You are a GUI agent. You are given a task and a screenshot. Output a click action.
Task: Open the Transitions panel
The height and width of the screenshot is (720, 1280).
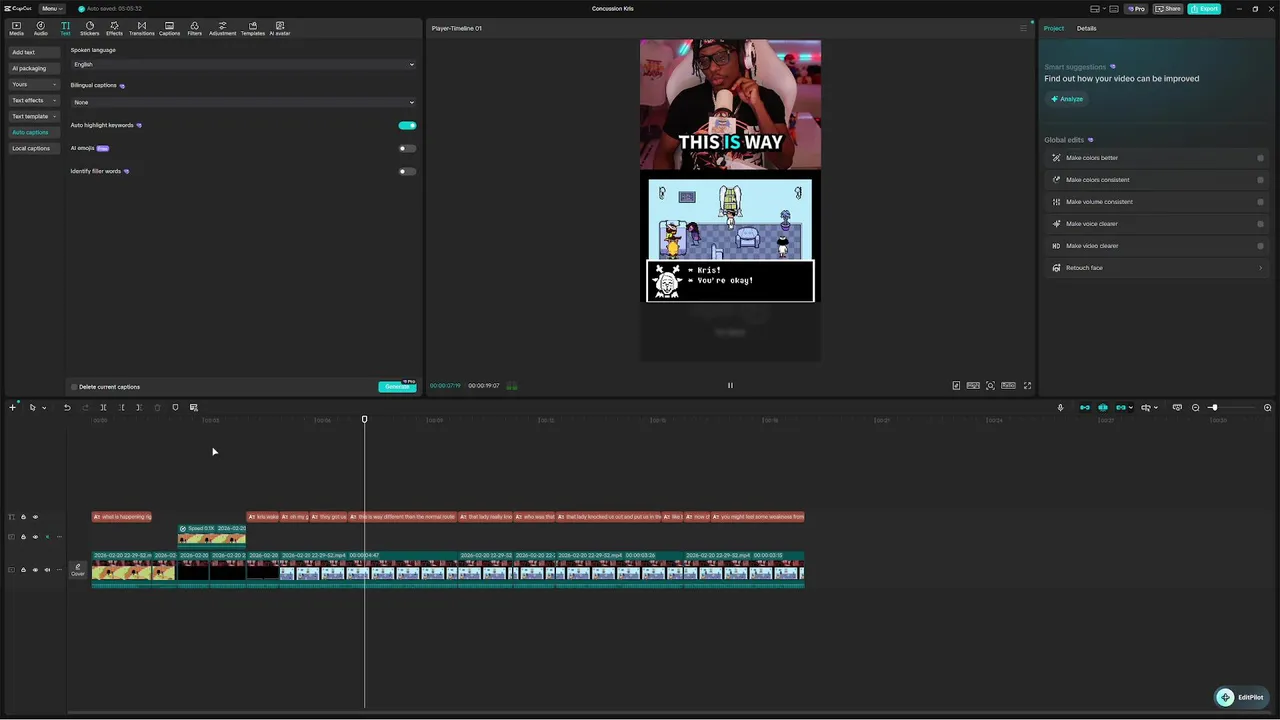click(x=142, y=28)
